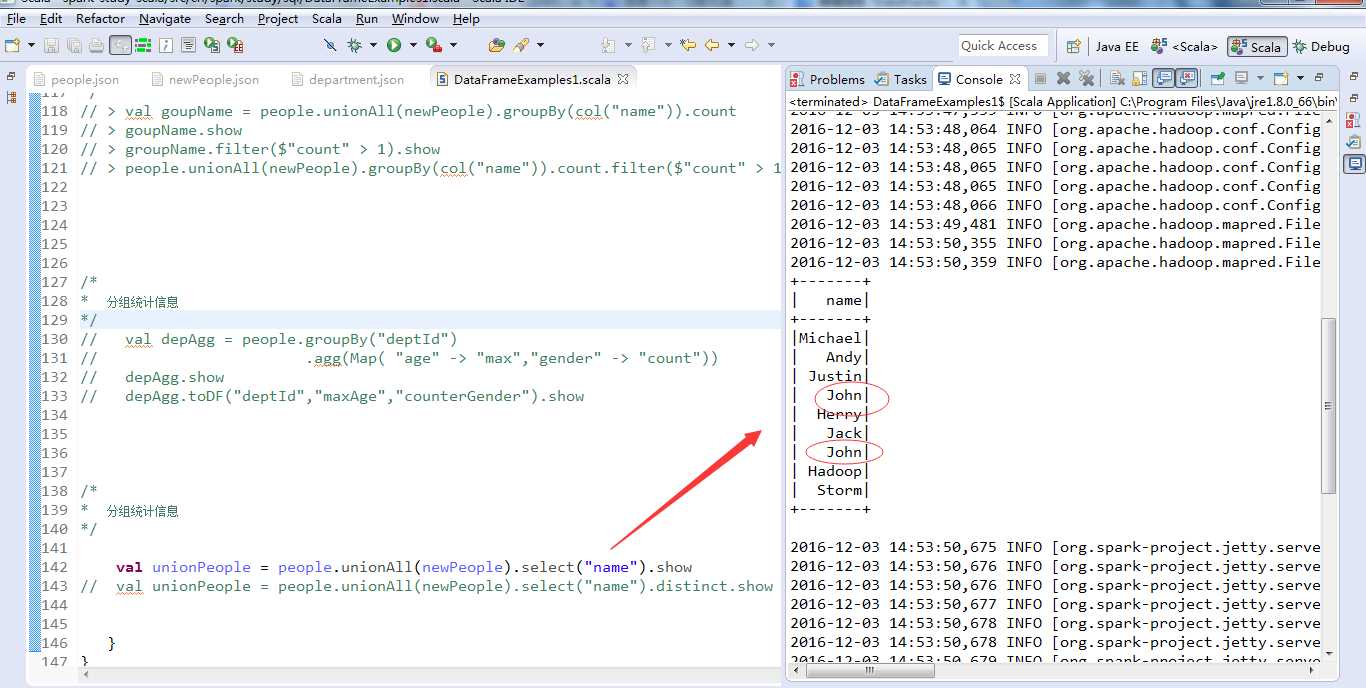
Task: Toggle Show Console on standard error change
Action: point(1187,78)
